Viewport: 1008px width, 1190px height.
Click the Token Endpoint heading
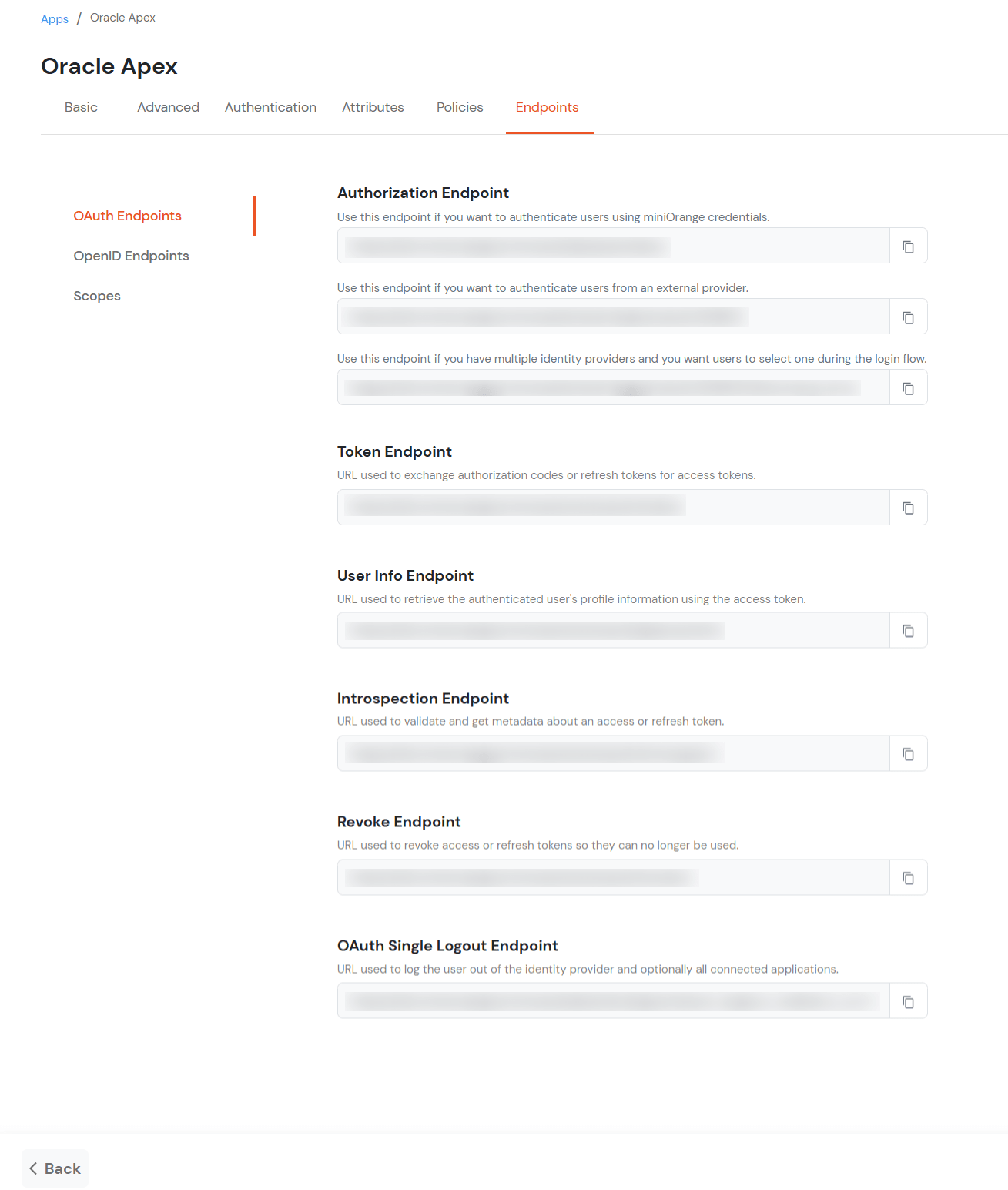pyautogui.click(x=394, y=451)
